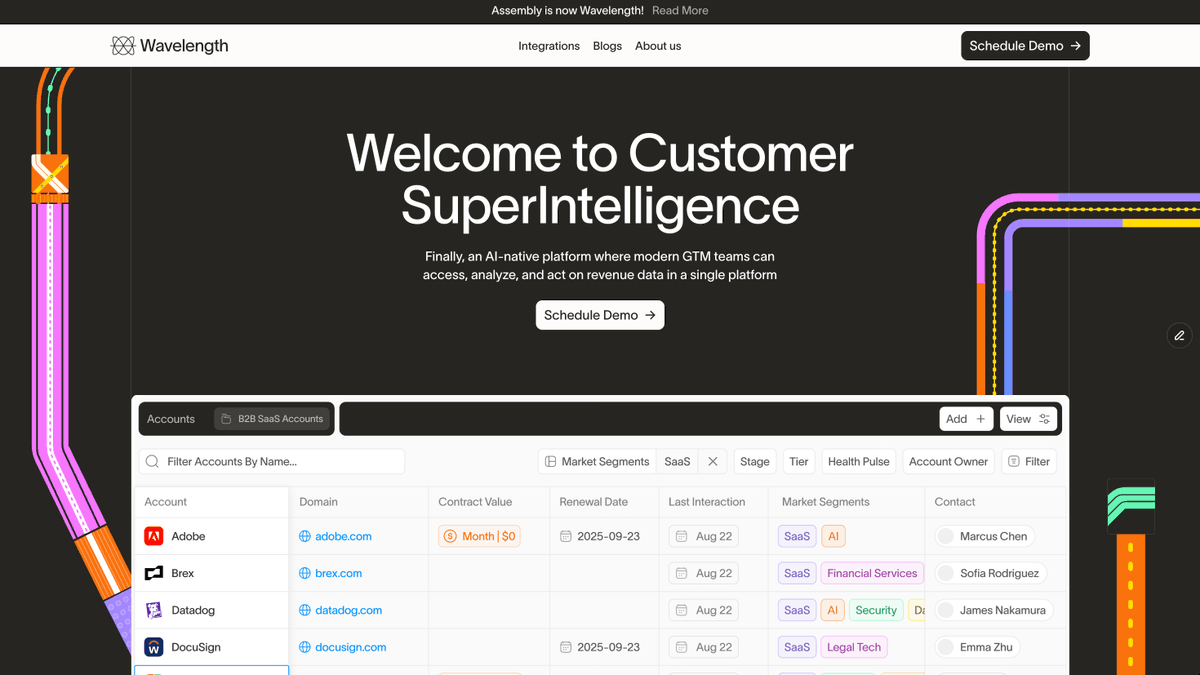
Task: Open the Tier filter dropdown
Action: click(x=799, y=462)
